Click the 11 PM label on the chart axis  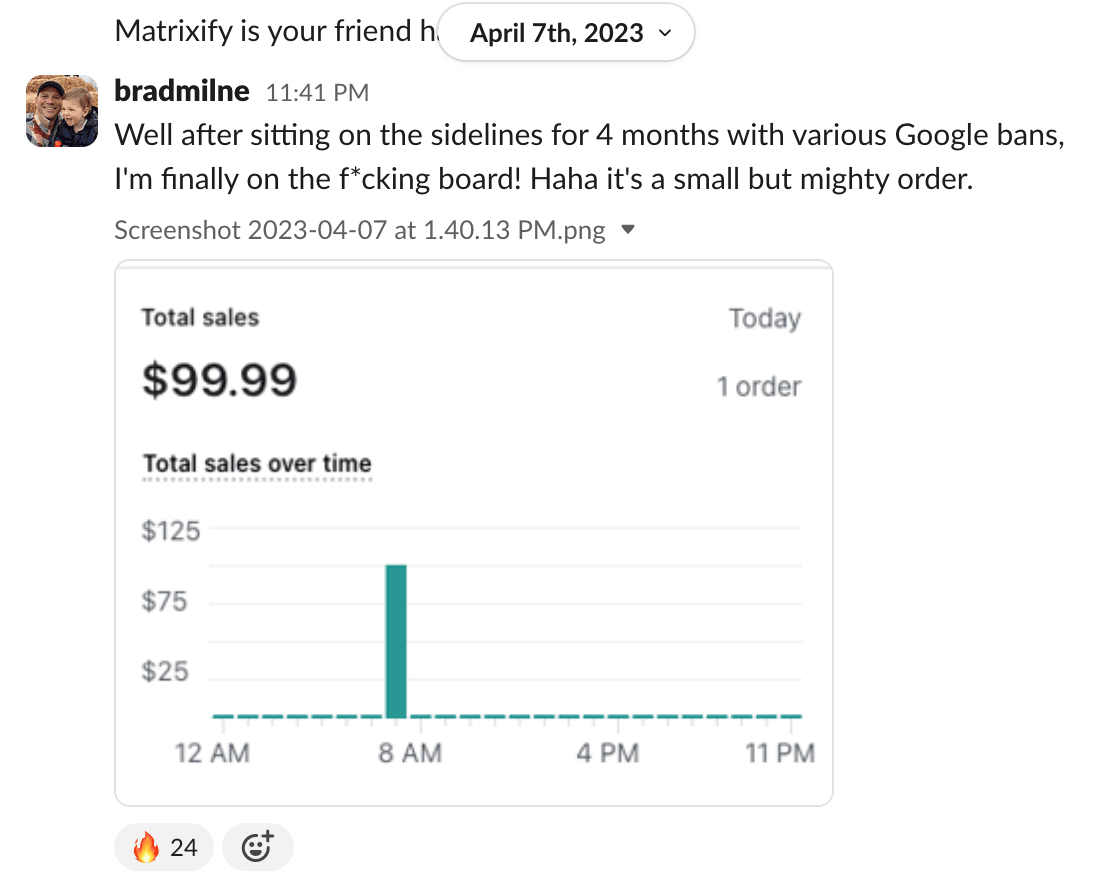click(780, 753)
